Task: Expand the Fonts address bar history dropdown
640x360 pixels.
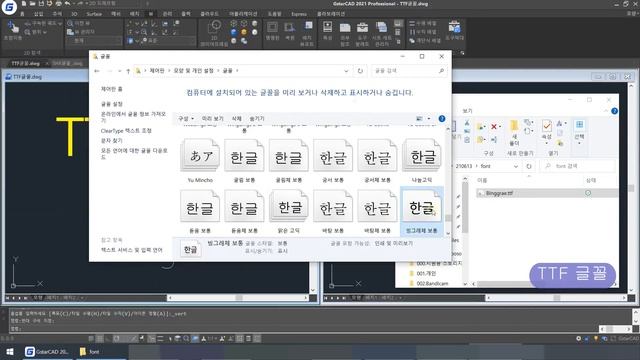Action: click(x=346, y=71)
